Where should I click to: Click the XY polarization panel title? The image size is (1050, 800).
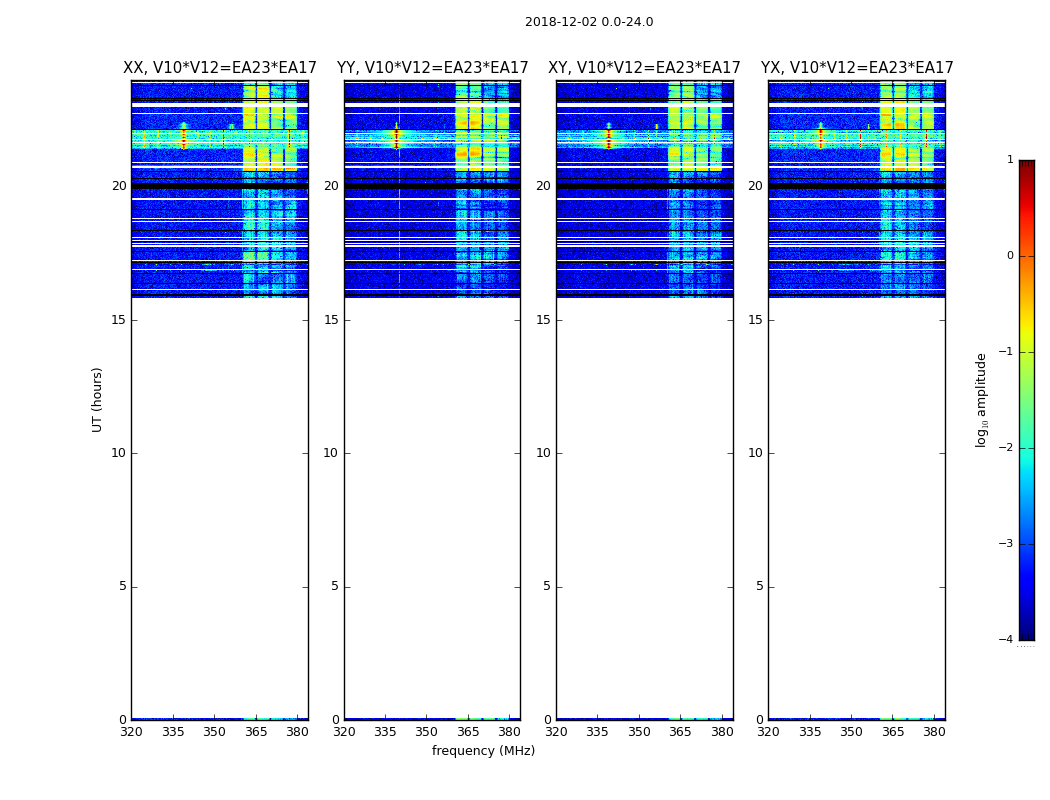pyautogui.click(x=644, y=68)
